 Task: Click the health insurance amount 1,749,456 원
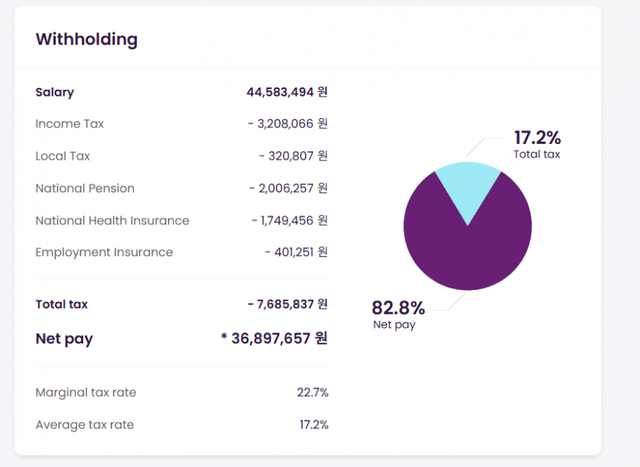[x=288, y=220]
